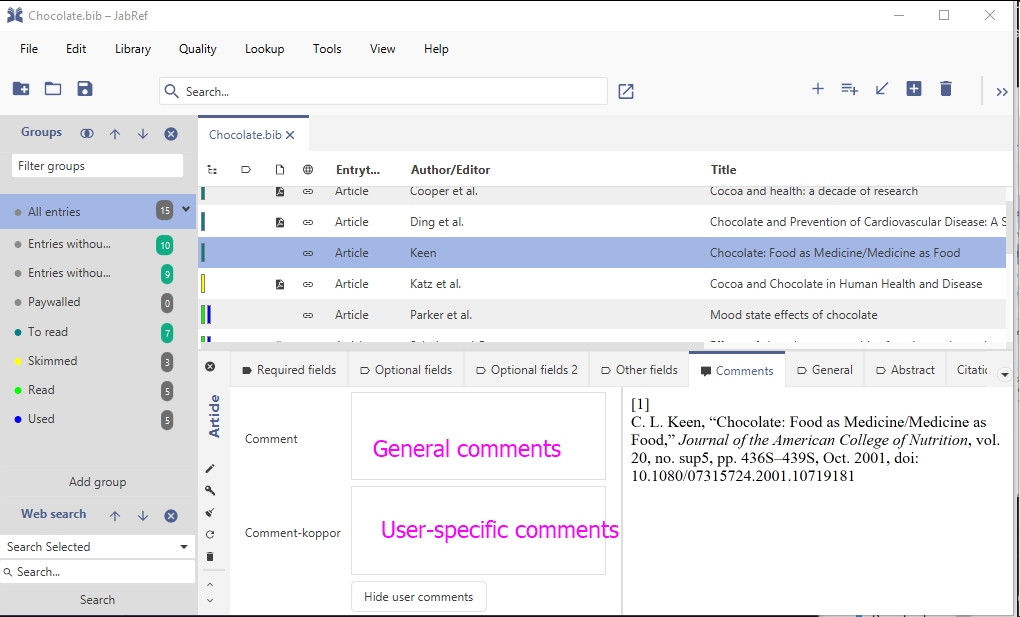Expand toolbar overflow chevrons
1020x617 pixels.
pyautogui.click(x=1002, y=91)
